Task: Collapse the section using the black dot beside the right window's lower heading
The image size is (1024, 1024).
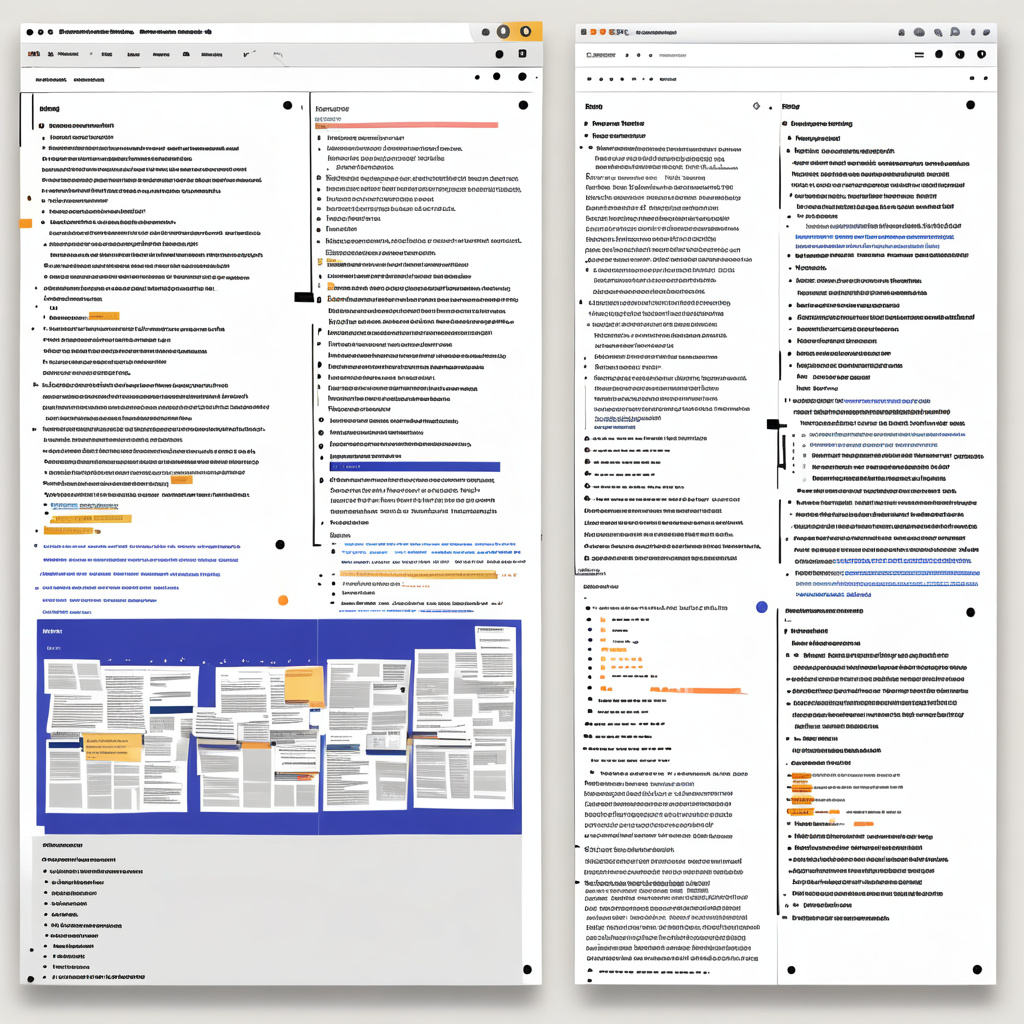Action: (970, 612)
